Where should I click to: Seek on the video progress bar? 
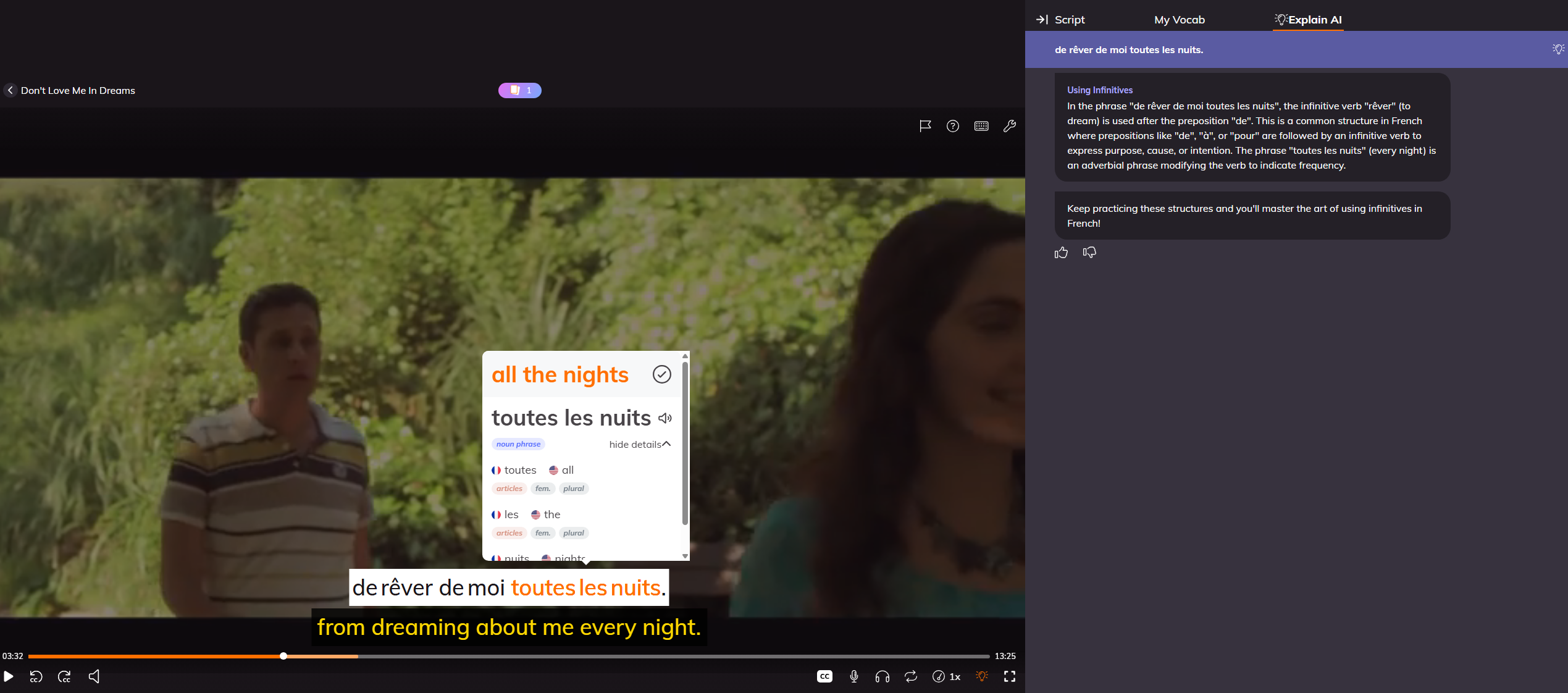tap(509, 656)
